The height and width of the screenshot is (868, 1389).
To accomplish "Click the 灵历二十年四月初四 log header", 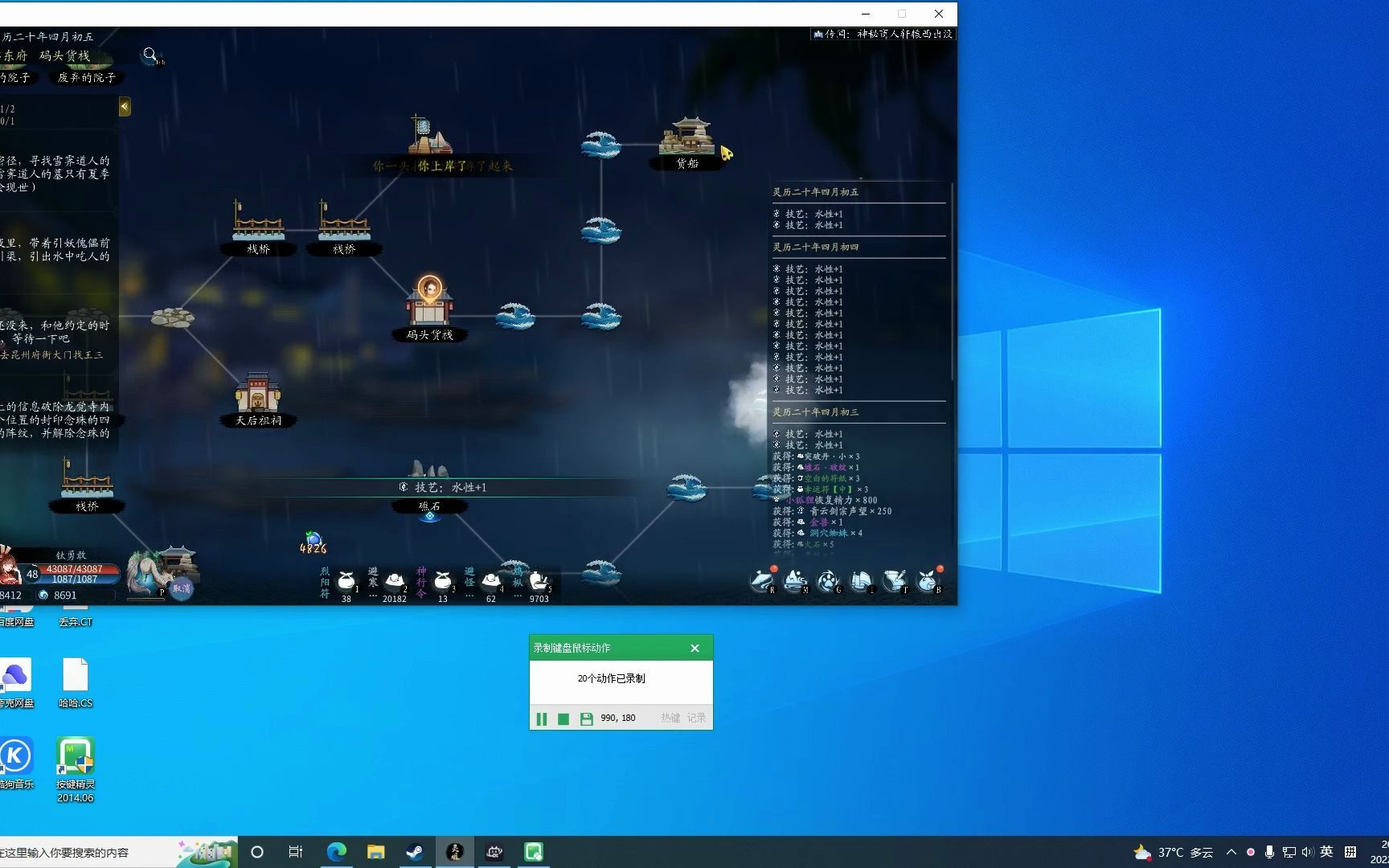I will (x=816, y=248).
